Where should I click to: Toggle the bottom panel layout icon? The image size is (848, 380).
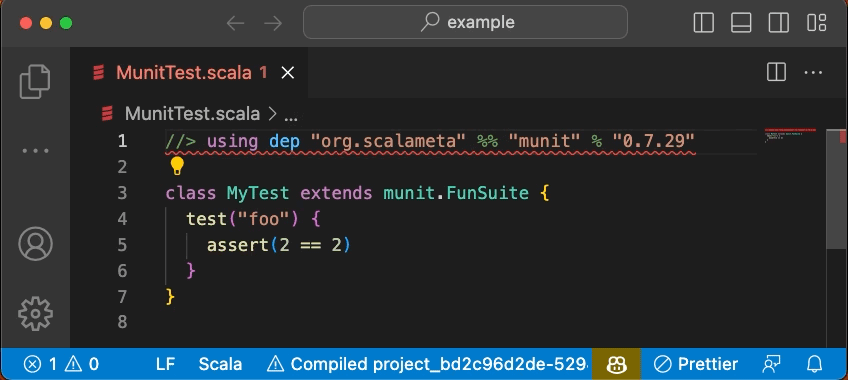[741, 23]
